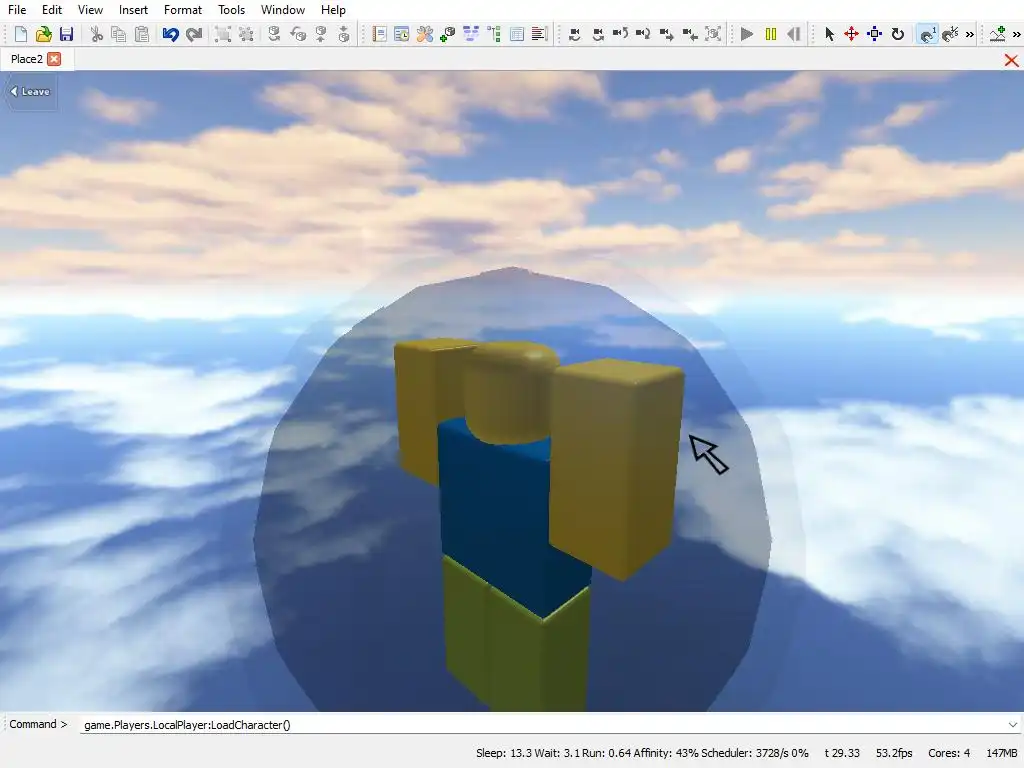
Task: Click the 'Cores: 4' status bar text
Action: tap(949, 753)
